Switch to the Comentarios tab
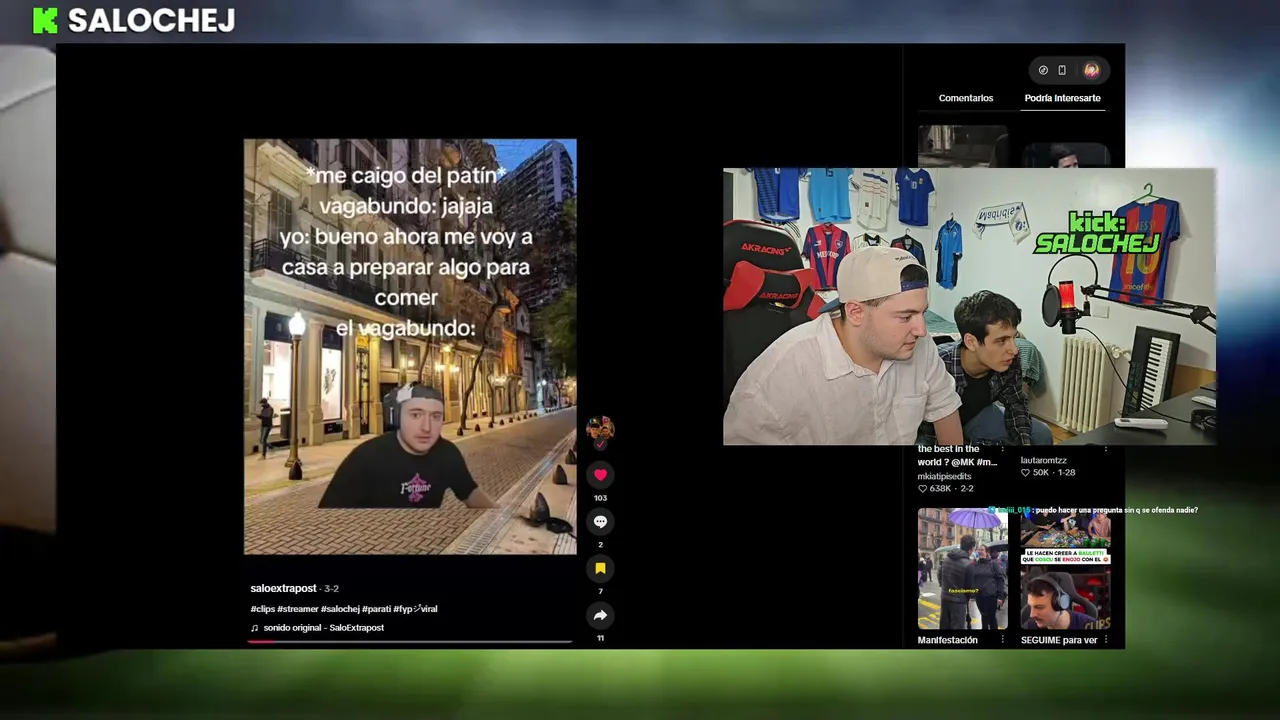The image size is (1280, 720). click(x=966, y=98)
